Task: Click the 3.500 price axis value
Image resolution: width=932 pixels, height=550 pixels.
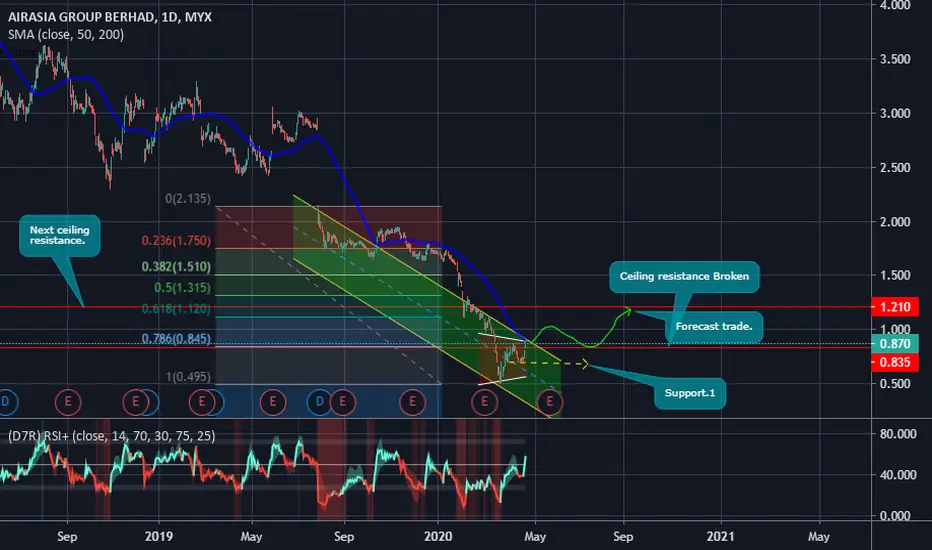Action: (x=895, y=59)
